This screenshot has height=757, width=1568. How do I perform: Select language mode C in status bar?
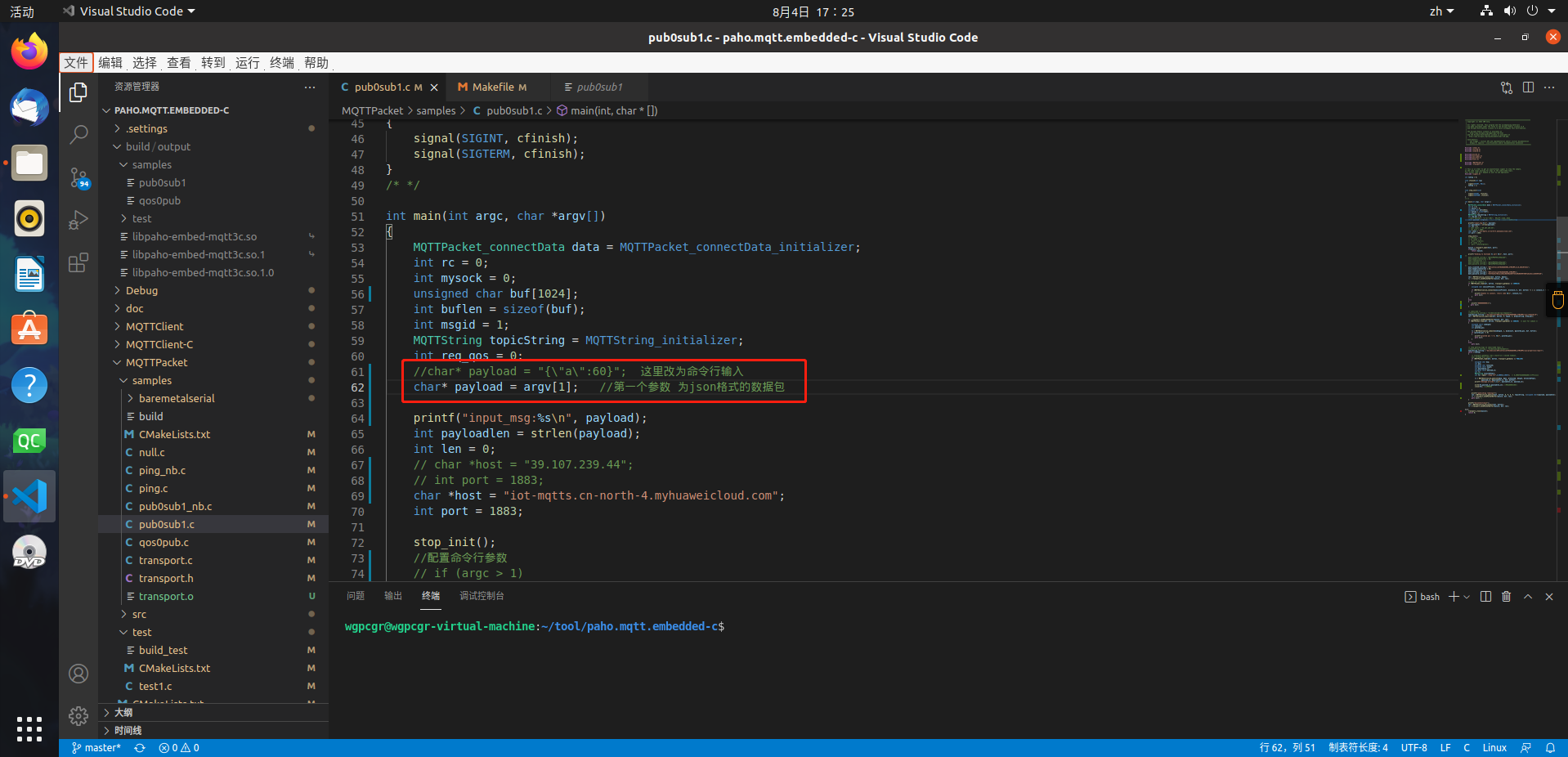tap(1467, 748)
